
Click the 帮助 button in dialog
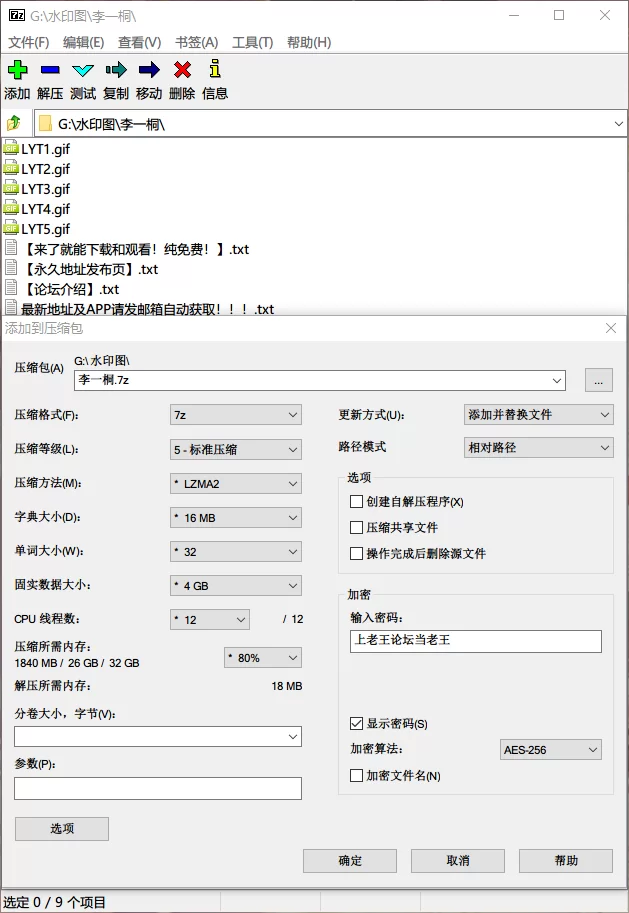(566, 861)
